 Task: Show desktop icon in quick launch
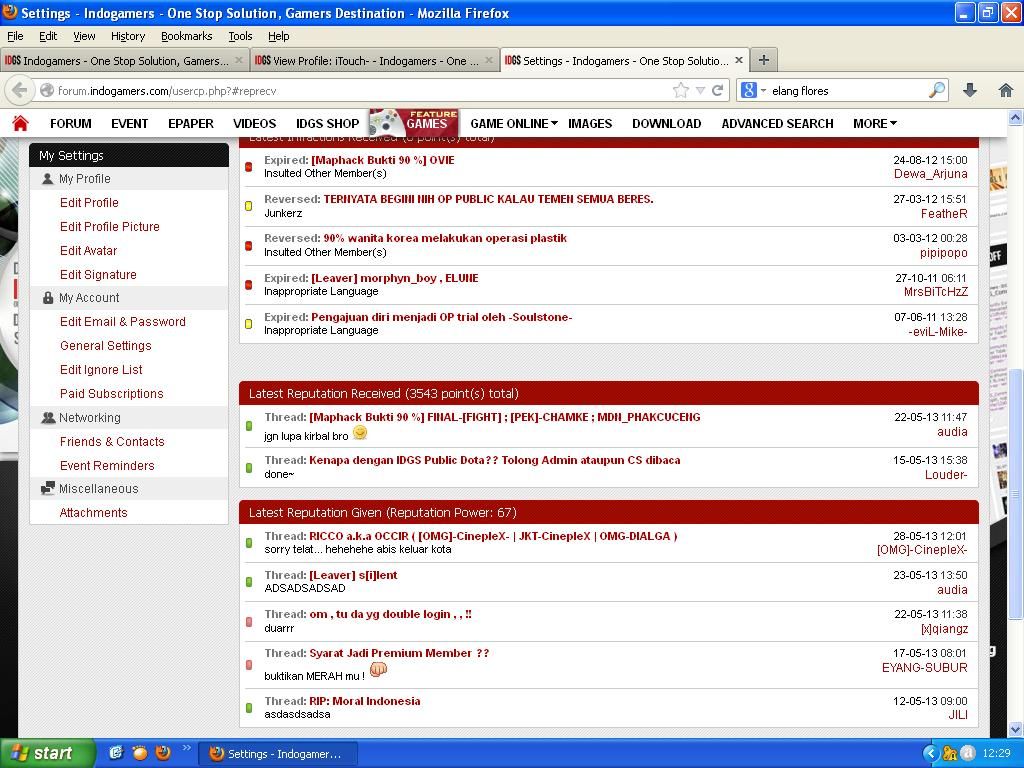tap(116, 753)
